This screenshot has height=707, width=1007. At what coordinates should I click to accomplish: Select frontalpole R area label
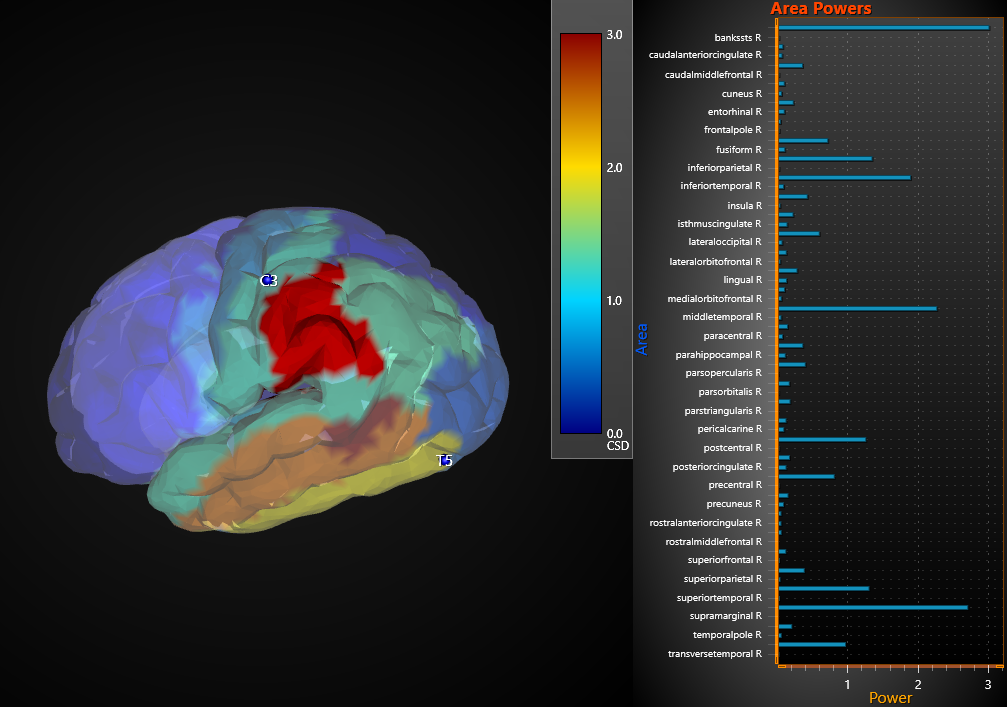(x=732, y=130)
